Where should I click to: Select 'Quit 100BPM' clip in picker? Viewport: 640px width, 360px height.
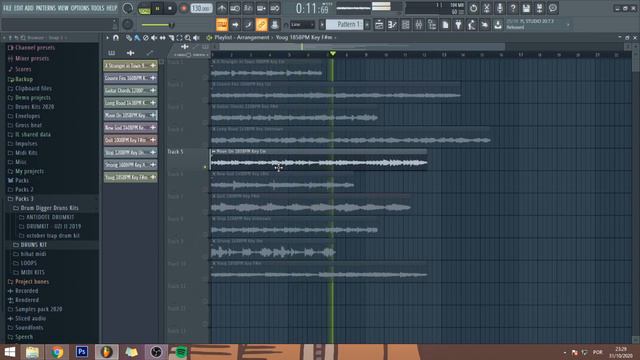[x=131, y=140]
